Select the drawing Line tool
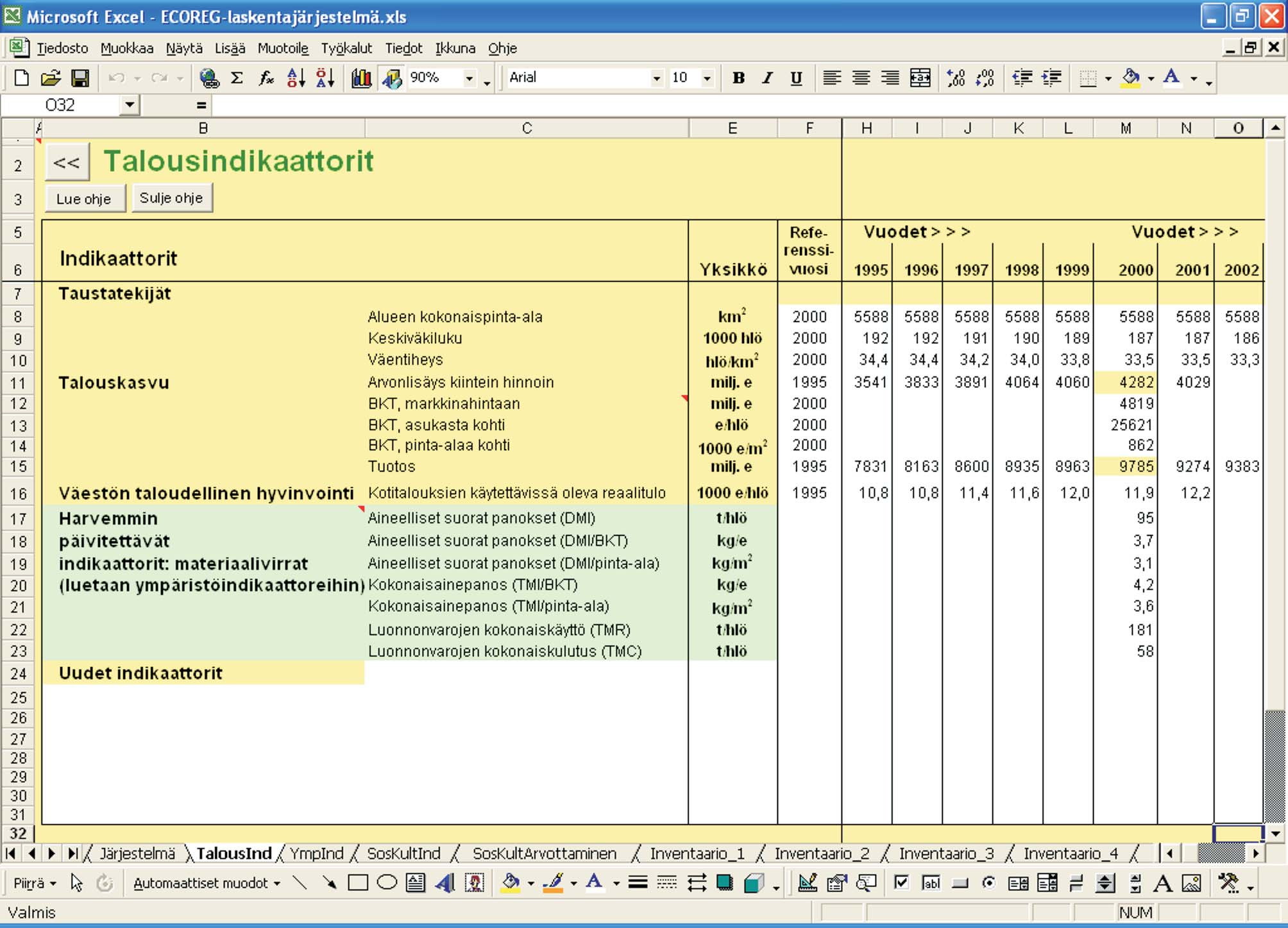Viewport: 1288px width, 928px height. [300, 883]
